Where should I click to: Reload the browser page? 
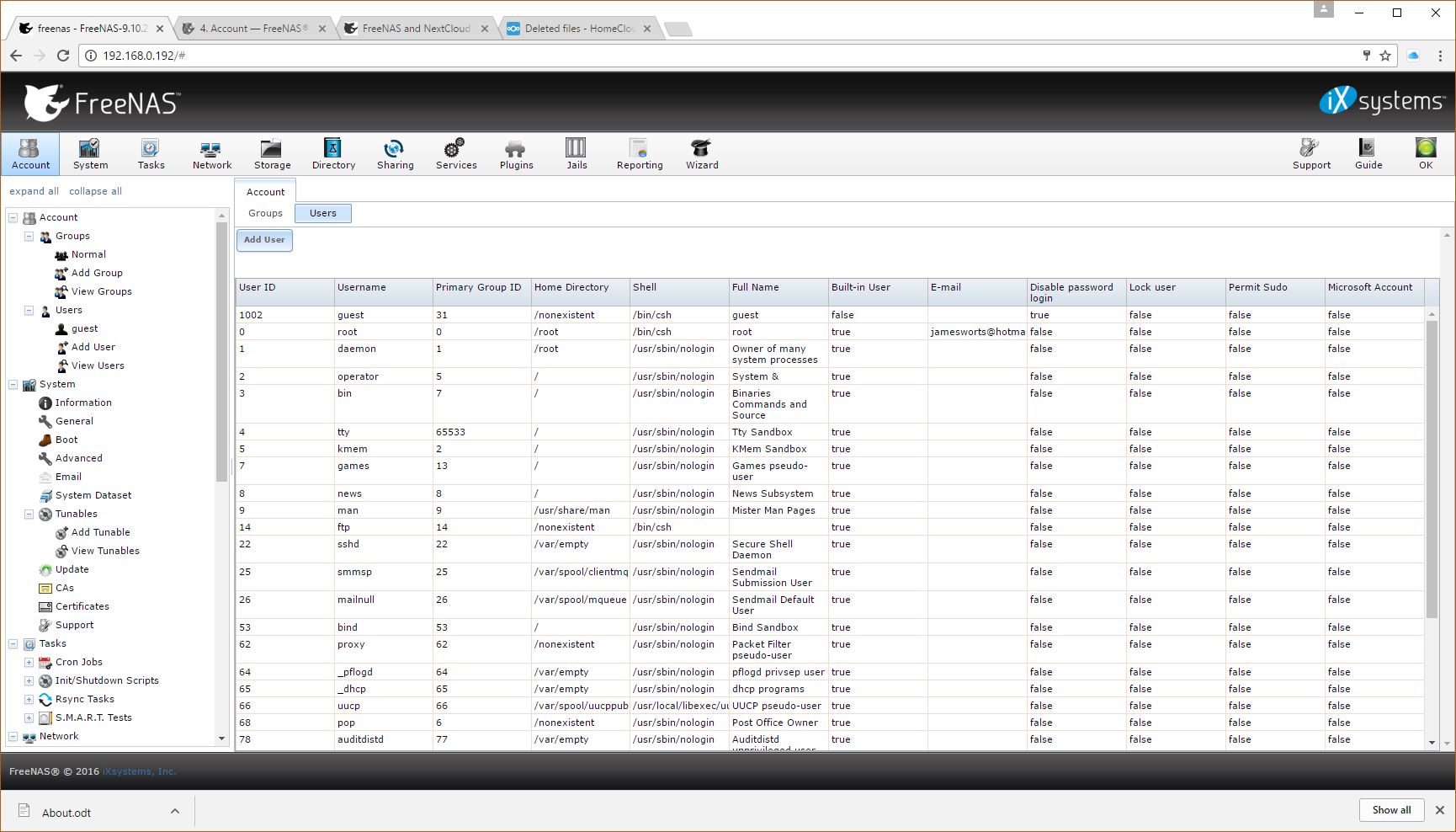coord(62,56)
